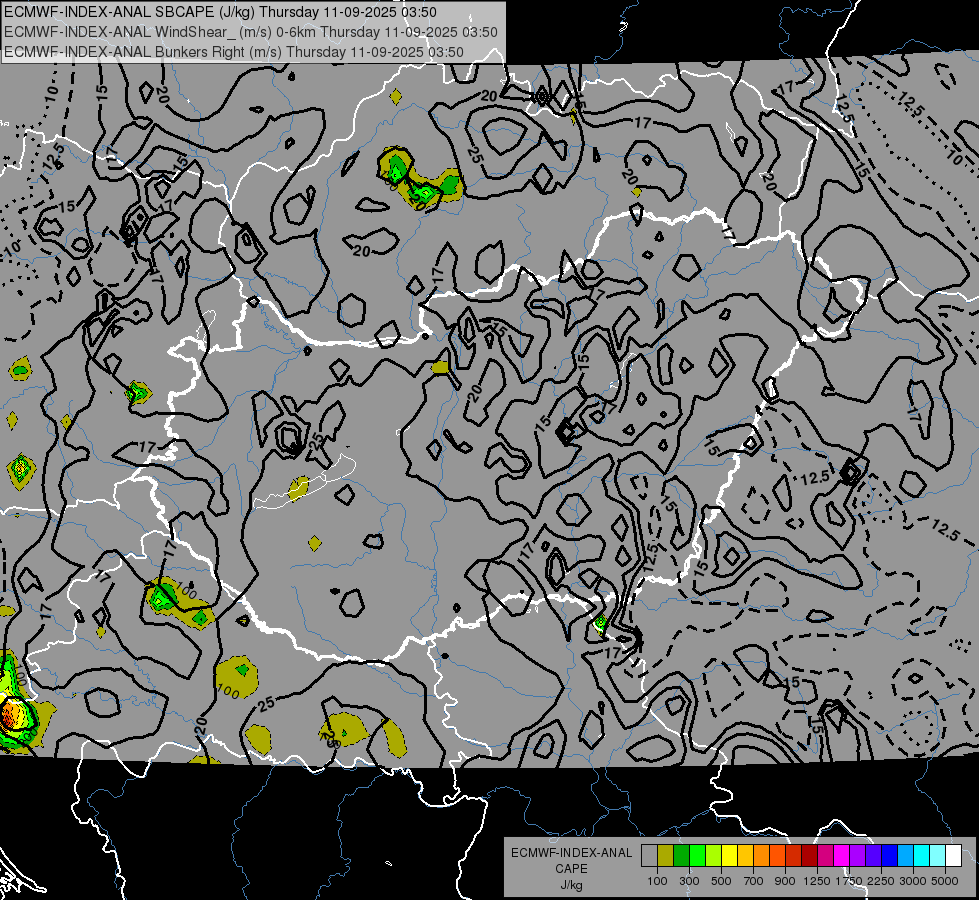Select the cyan swatch above 3000
The height and width of the screenshot is (900, 979).
tap(922, 855)
